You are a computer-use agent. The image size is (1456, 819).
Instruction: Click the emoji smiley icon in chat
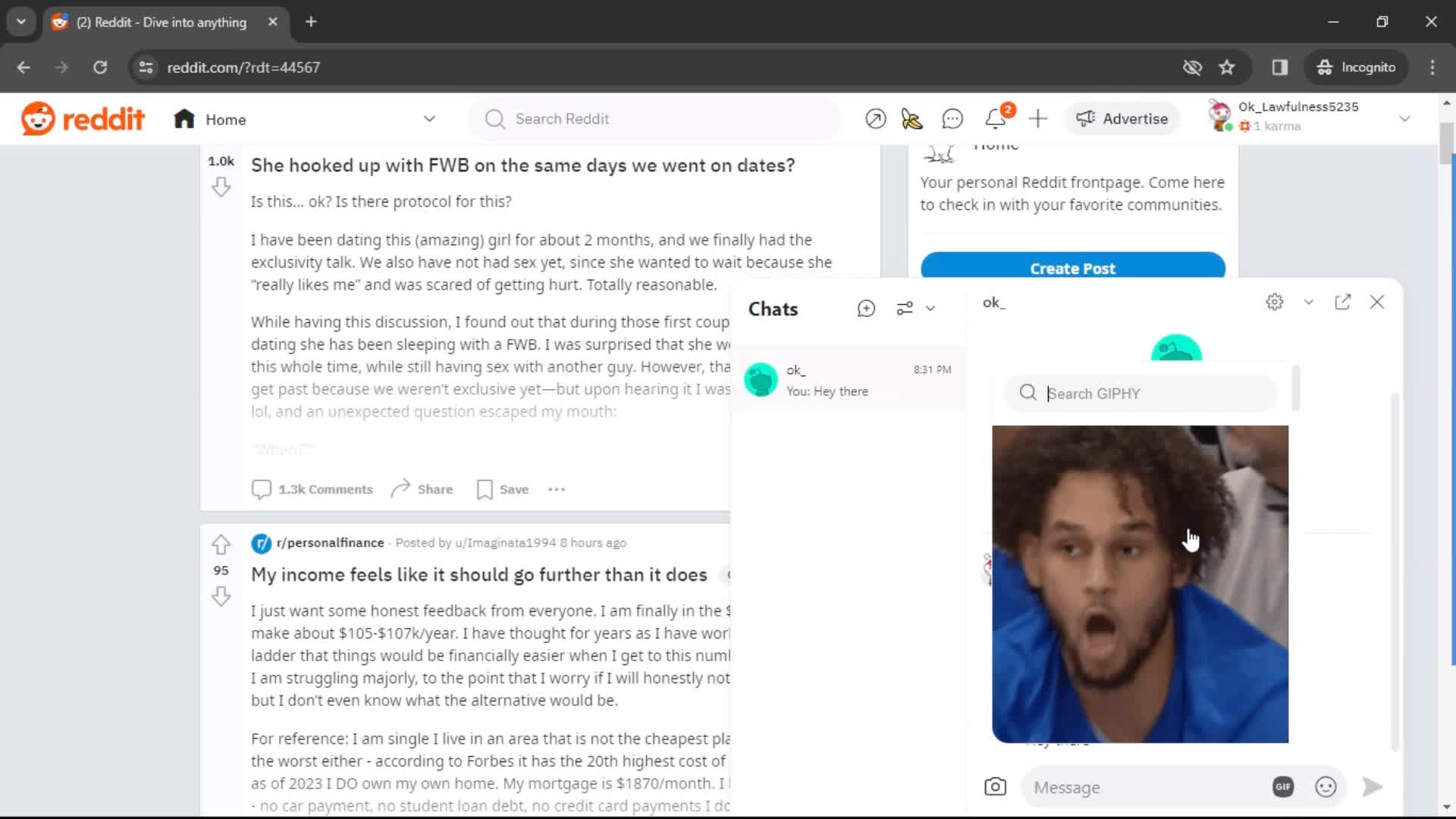click(1326, 787)
